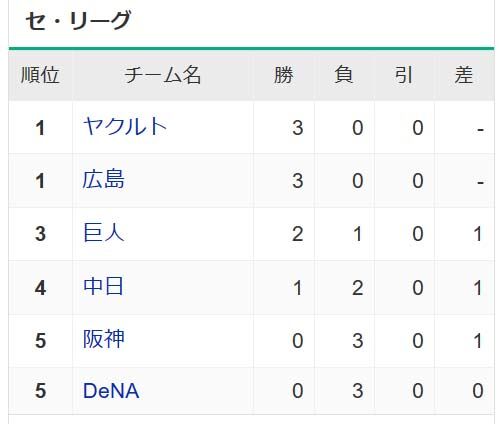Click the 差 column header
501x424 pixels.
[x=464, y=75]
